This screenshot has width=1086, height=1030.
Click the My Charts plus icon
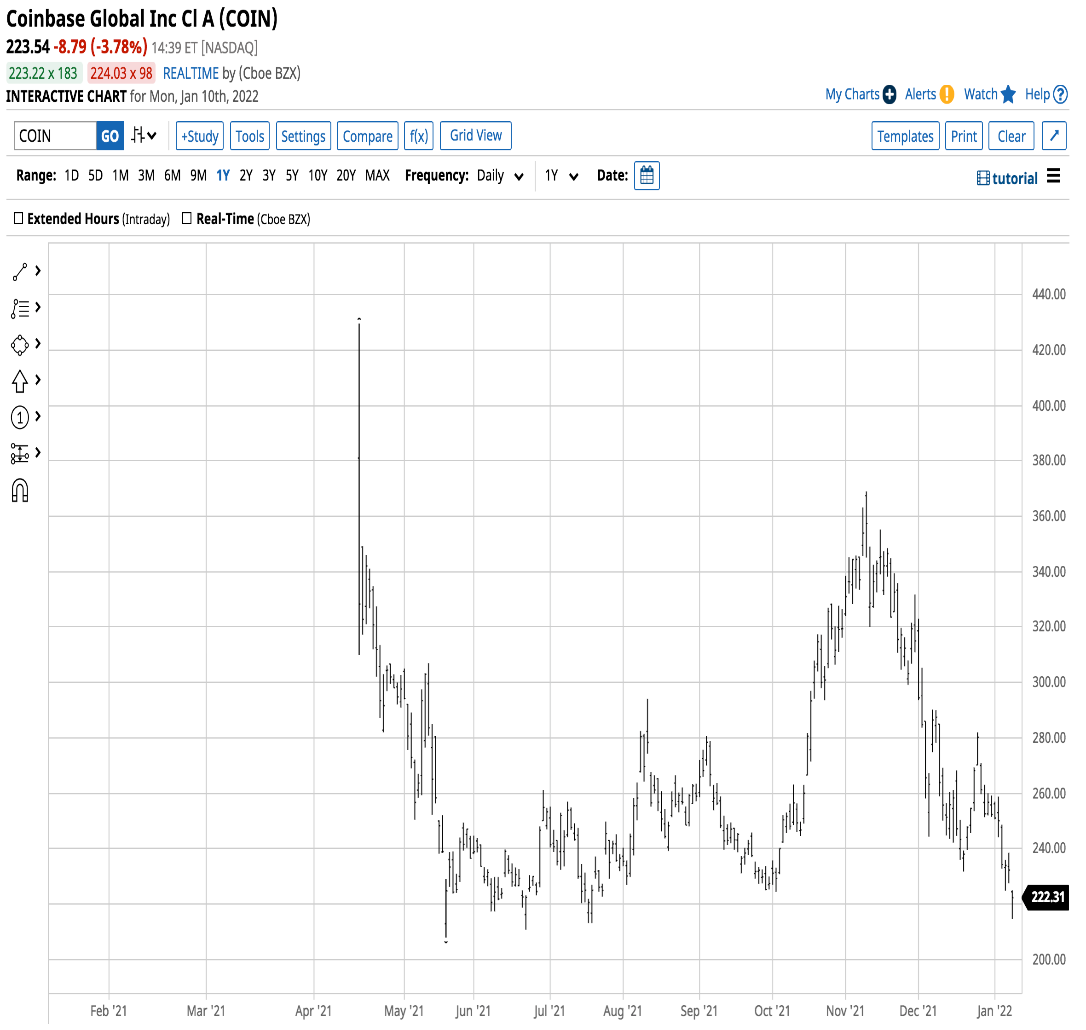coord(889,94)
